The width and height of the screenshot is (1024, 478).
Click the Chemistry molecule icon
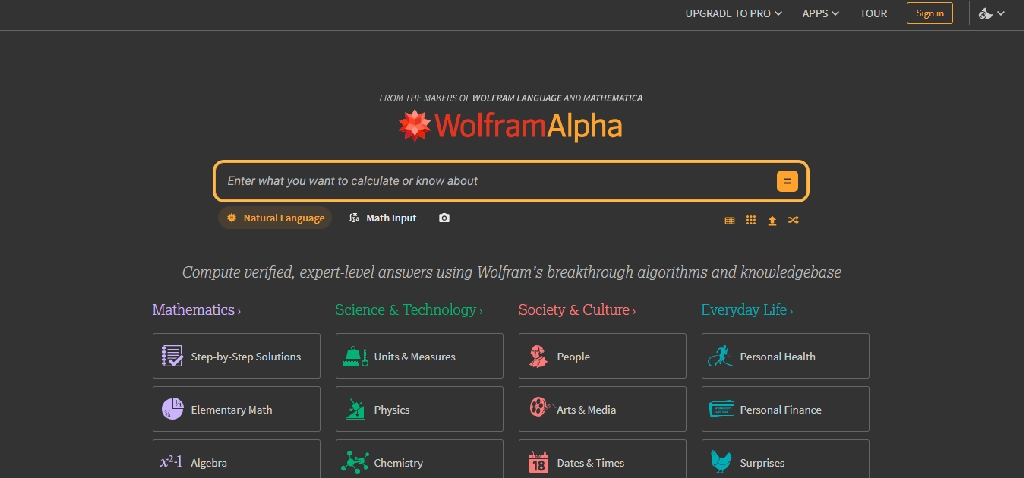tap(355, 462)
